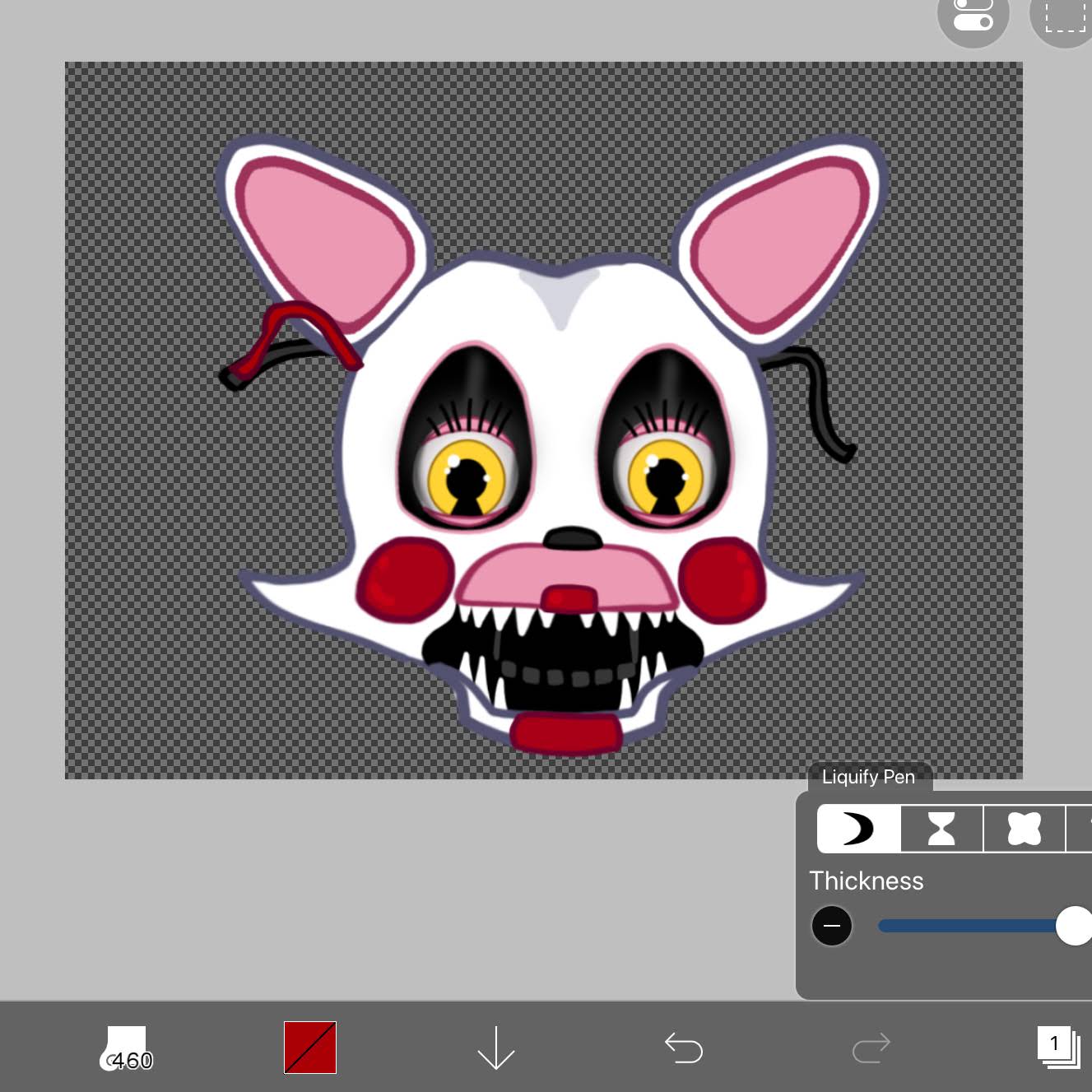Open the tool selector showing 460
The image size is (1092, 1092).
tap(126, 1048)
